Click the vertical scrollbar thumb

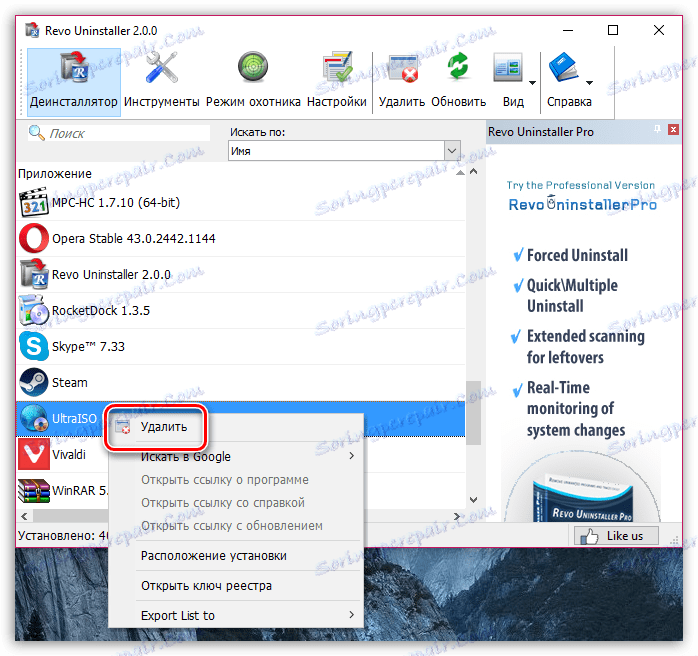coord(474,413)
